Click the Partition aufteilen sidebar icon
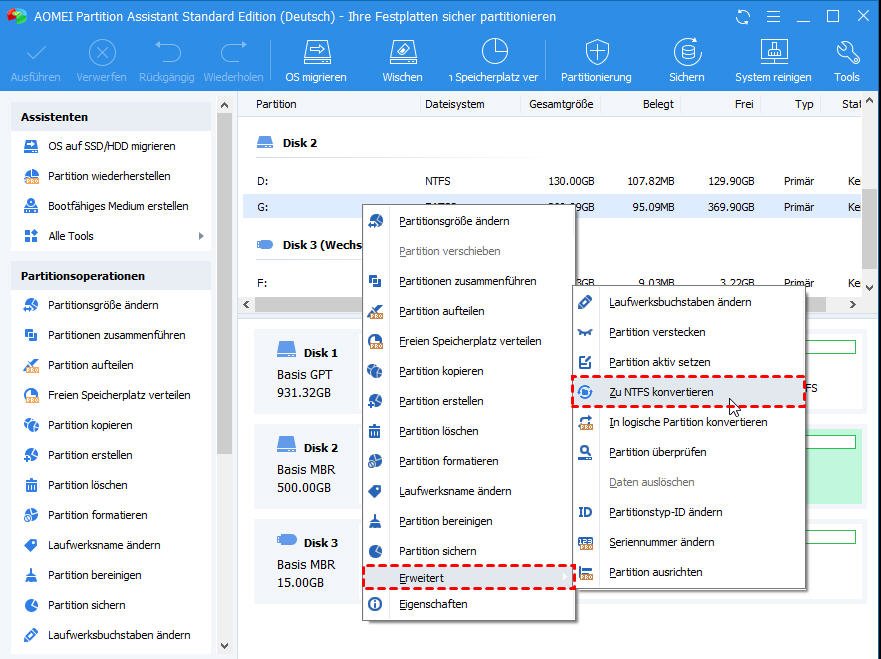This screenshot has width=881, height=659. 31,365
